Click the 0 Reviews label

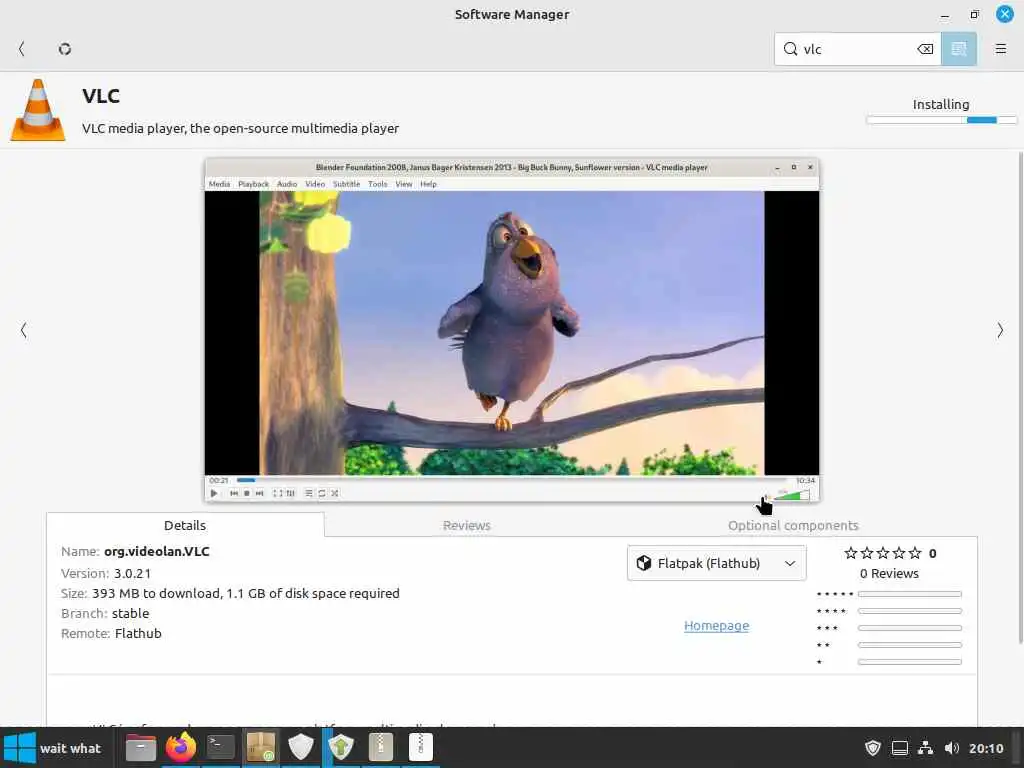pos(889,573)
